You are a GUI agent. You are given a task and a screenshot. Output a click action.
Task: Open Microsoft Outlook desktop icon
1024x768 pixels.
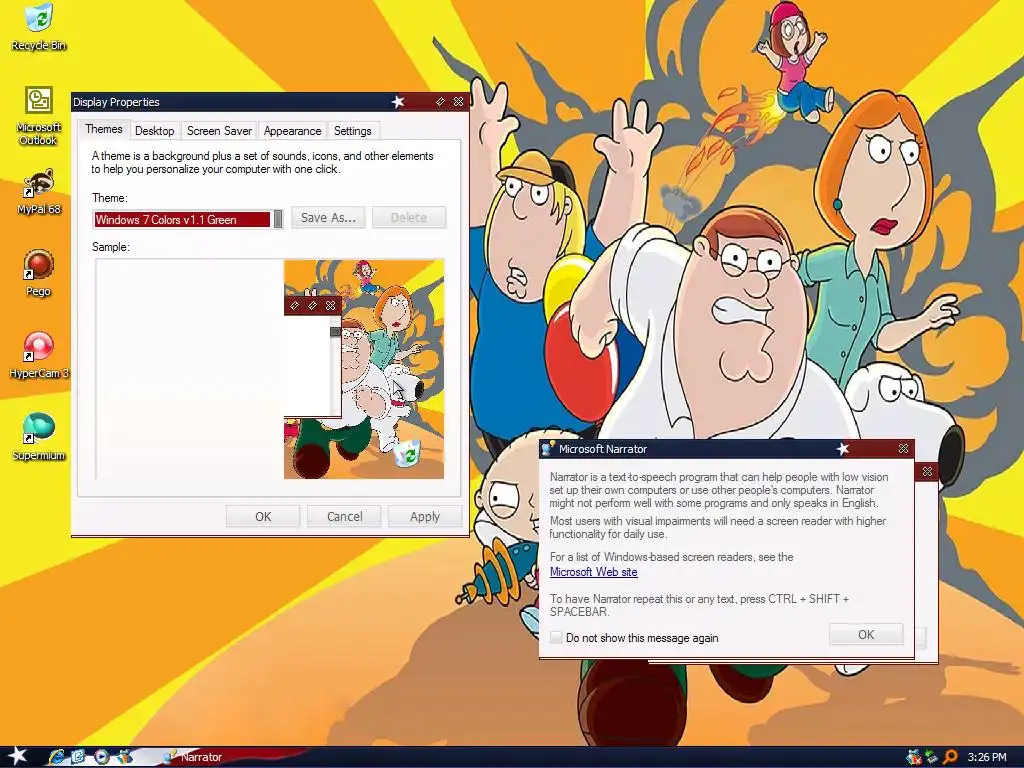pos(39,116)
